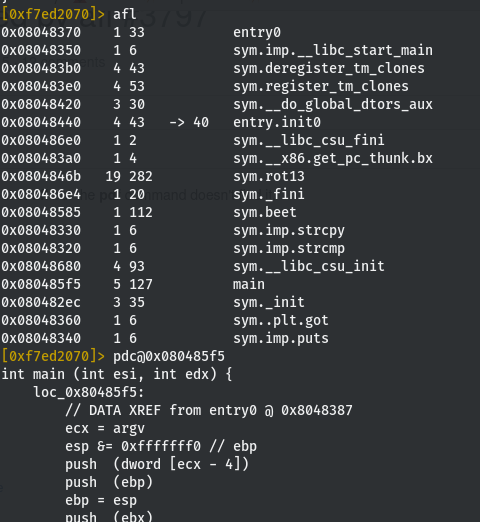Click sym..plt.got entry
The height and width of the screenshot is (522, 480).
click(x=281, y=320)
